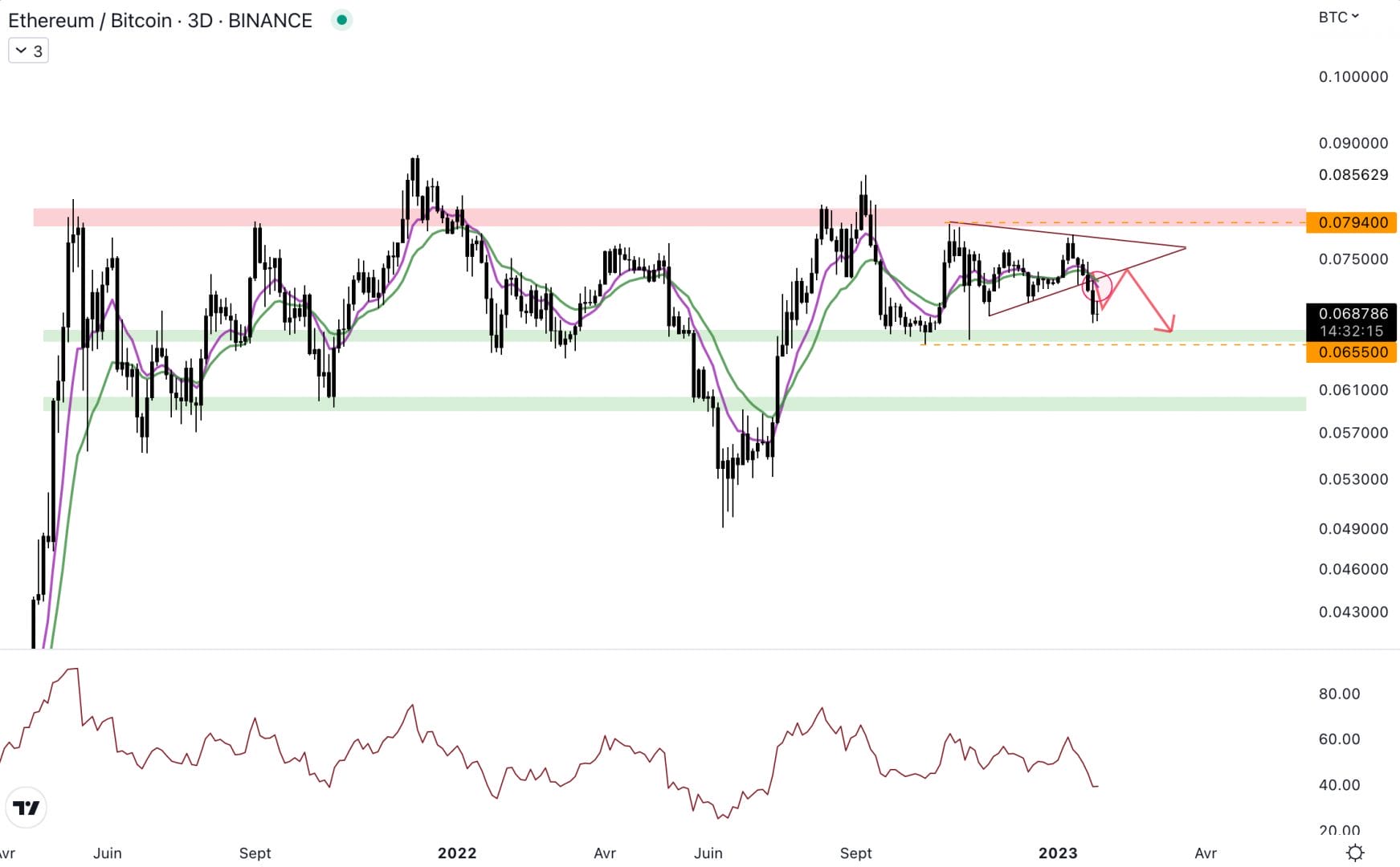1400x867 pixels.
Task: Collapse the indicators list via the chevron
Action: (x=19, y=50)
